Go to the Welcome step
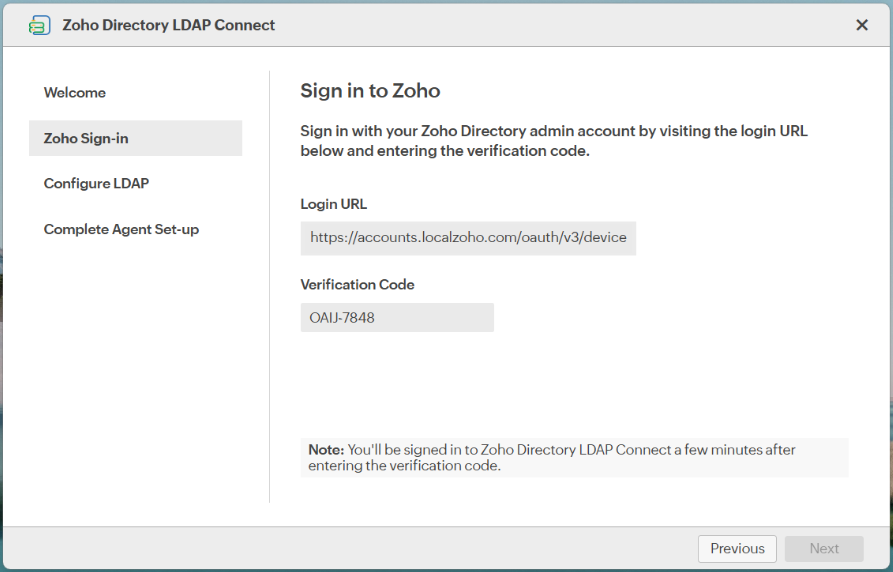893x572 pixels. [x=75, y=93]
